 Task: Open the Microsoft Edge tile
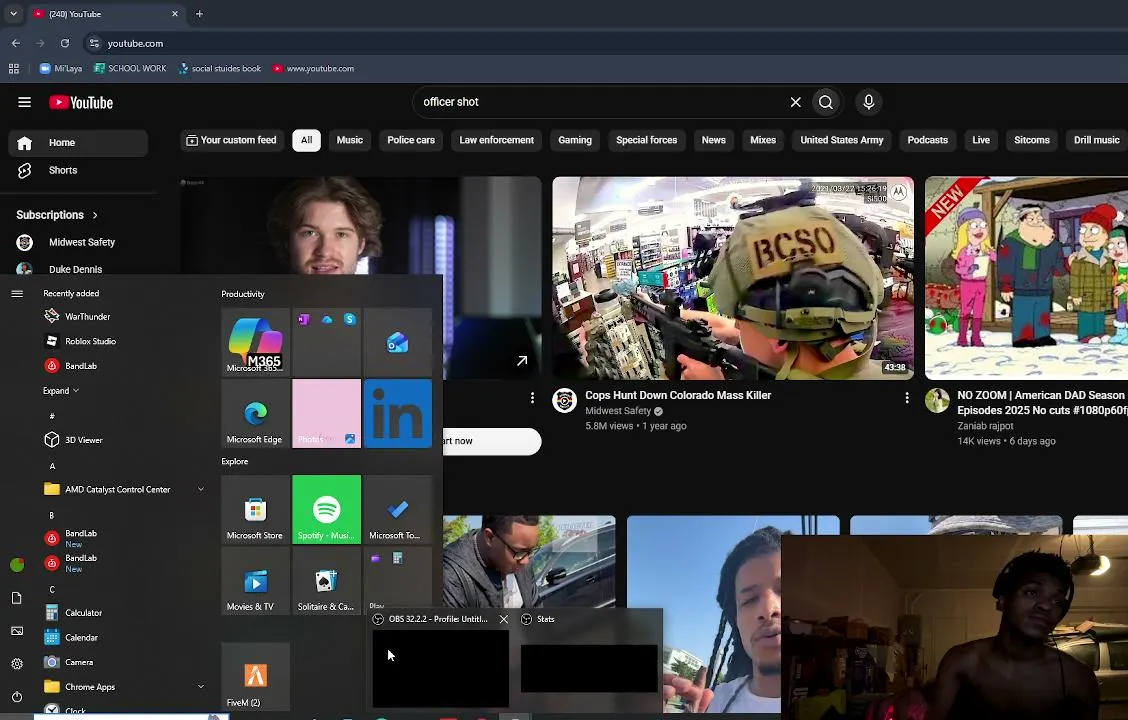point(255,414)
